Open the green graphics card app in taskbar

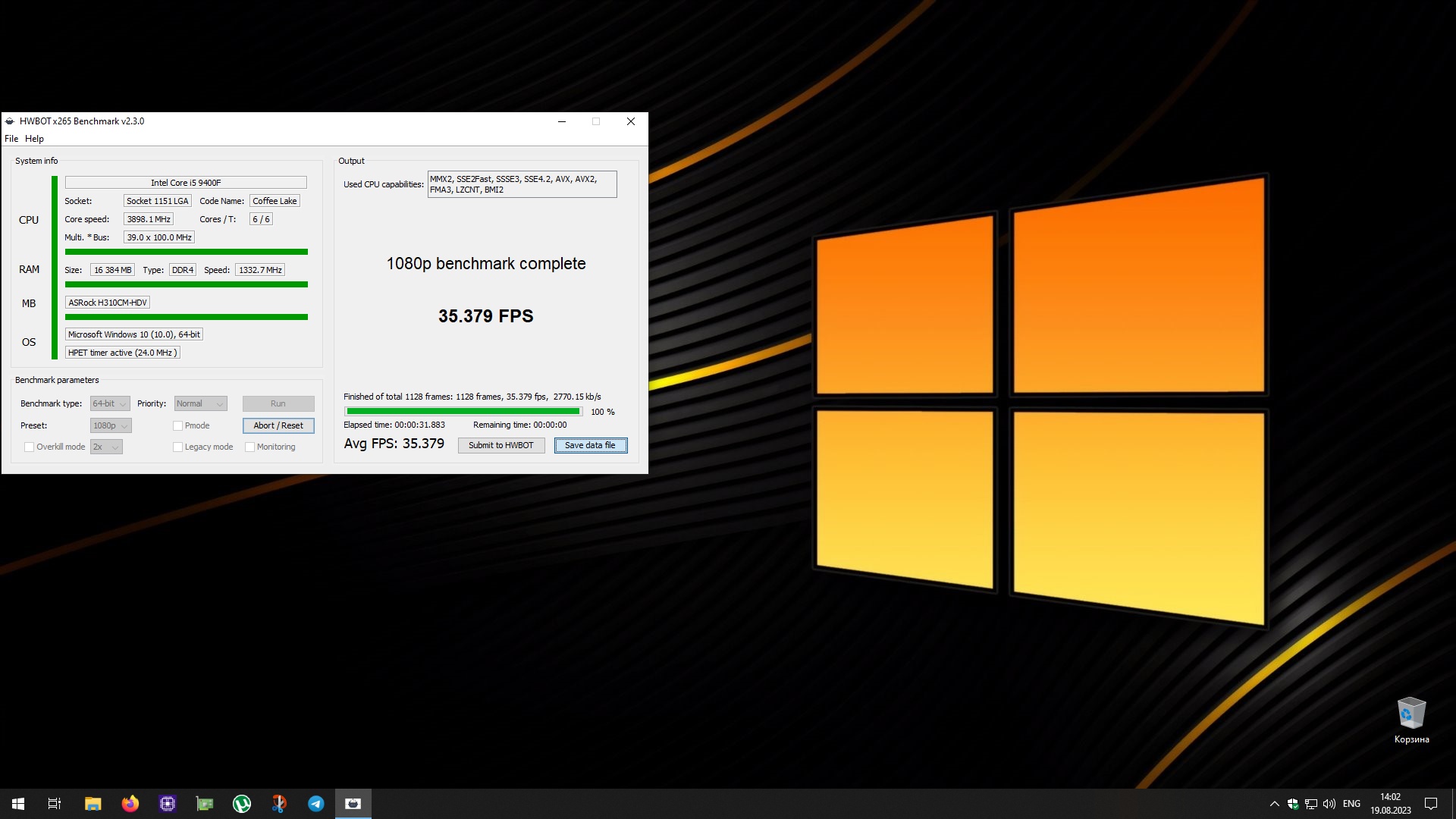[x=205, y=803]
